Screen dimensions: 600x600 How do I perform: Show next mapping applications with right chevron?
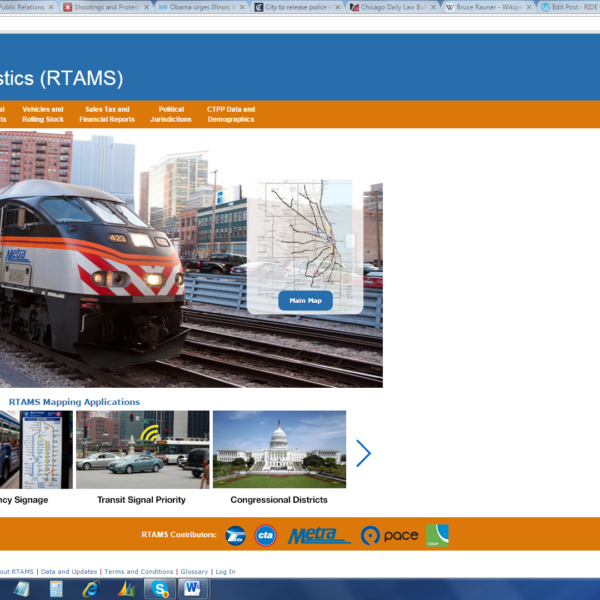click(x=363, y=453)
